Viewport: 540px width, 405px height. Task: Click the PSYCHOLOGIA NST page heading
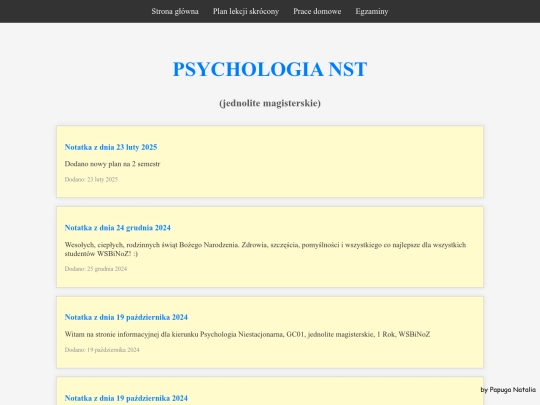point(270,69)
